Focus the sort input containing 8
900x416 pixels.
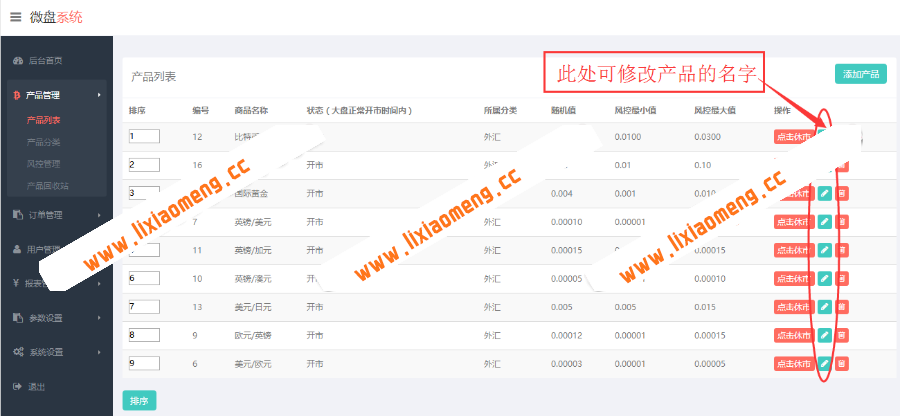tap(144, 335)
